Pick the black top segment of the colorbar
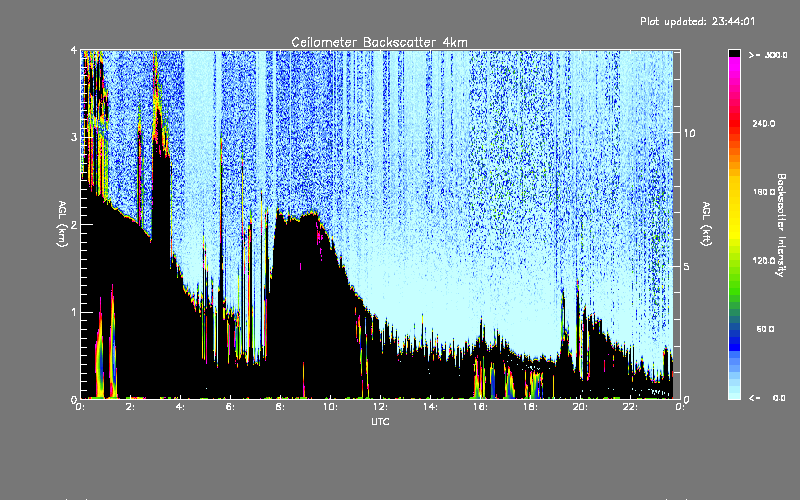This screenshot has height=500, width=800. tap(734, 53)
